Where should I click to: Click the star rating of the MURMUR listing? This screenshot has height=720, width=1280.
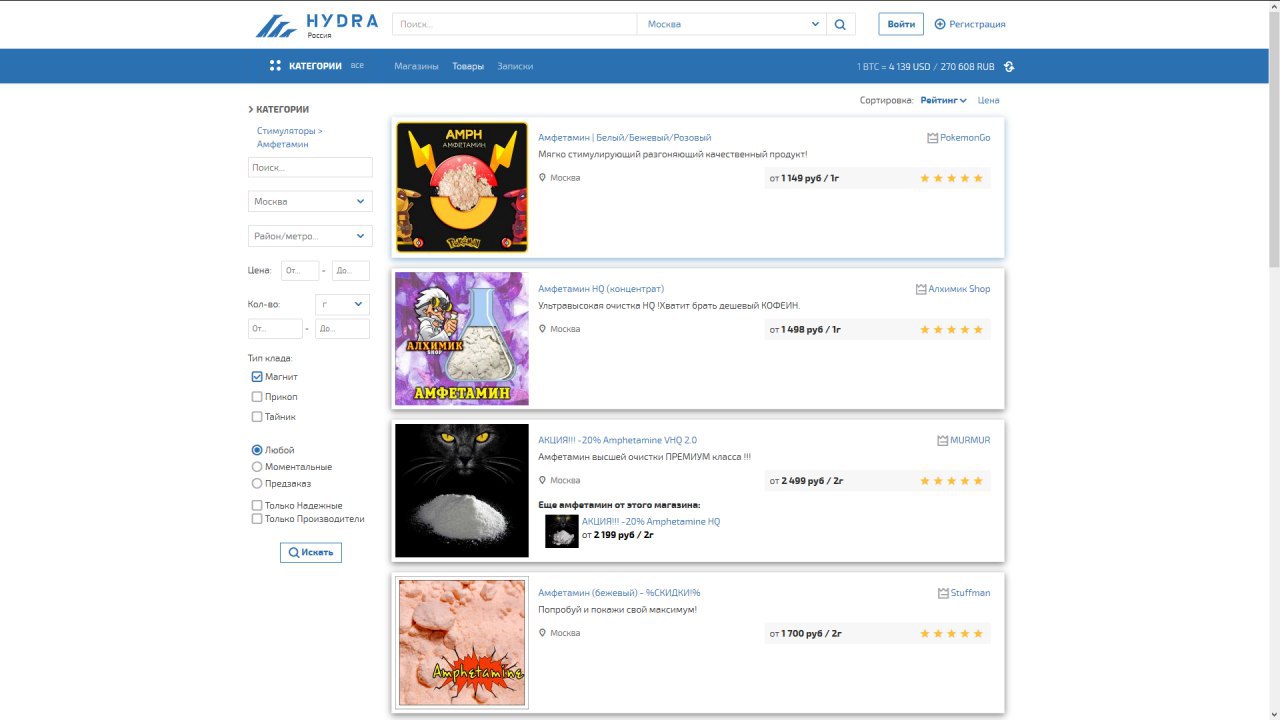tap(951, 481)
